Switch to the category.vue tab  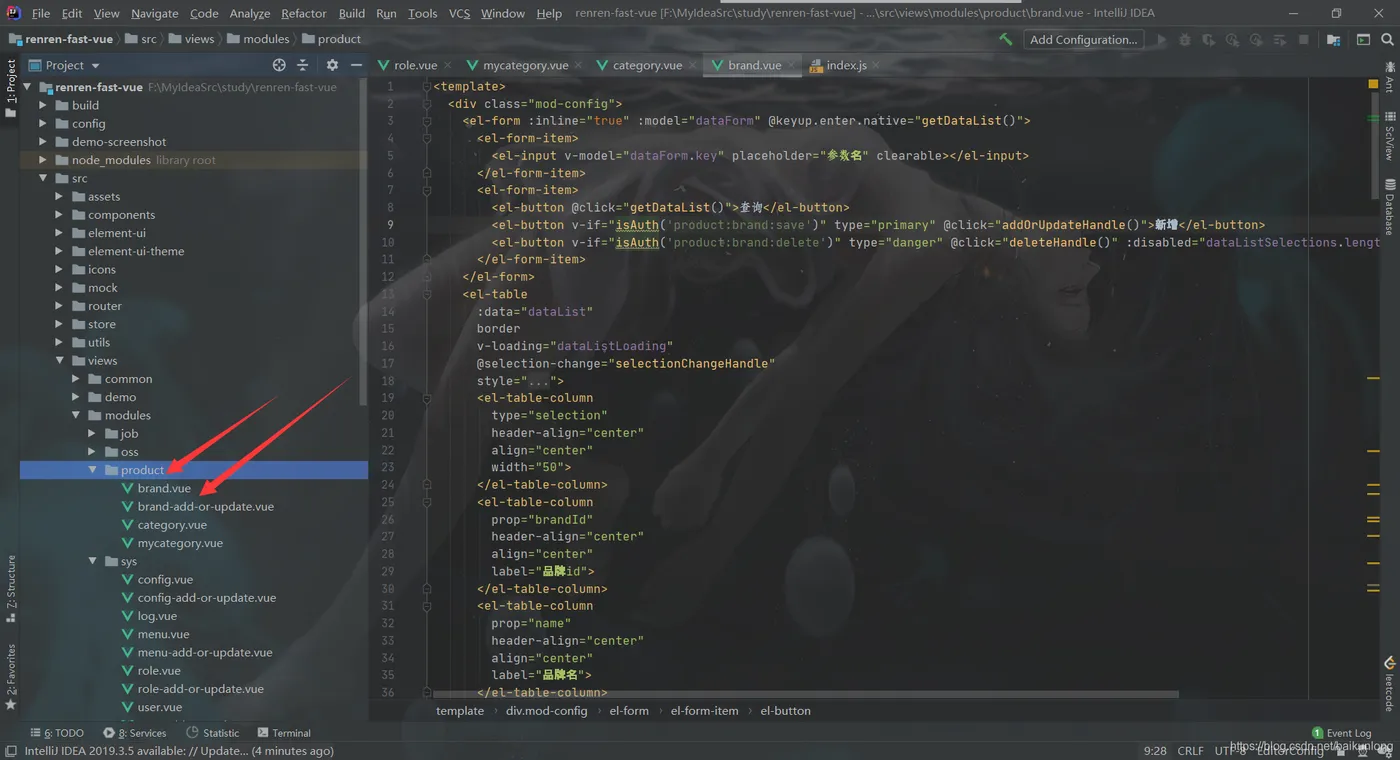[x=647, y=65]
